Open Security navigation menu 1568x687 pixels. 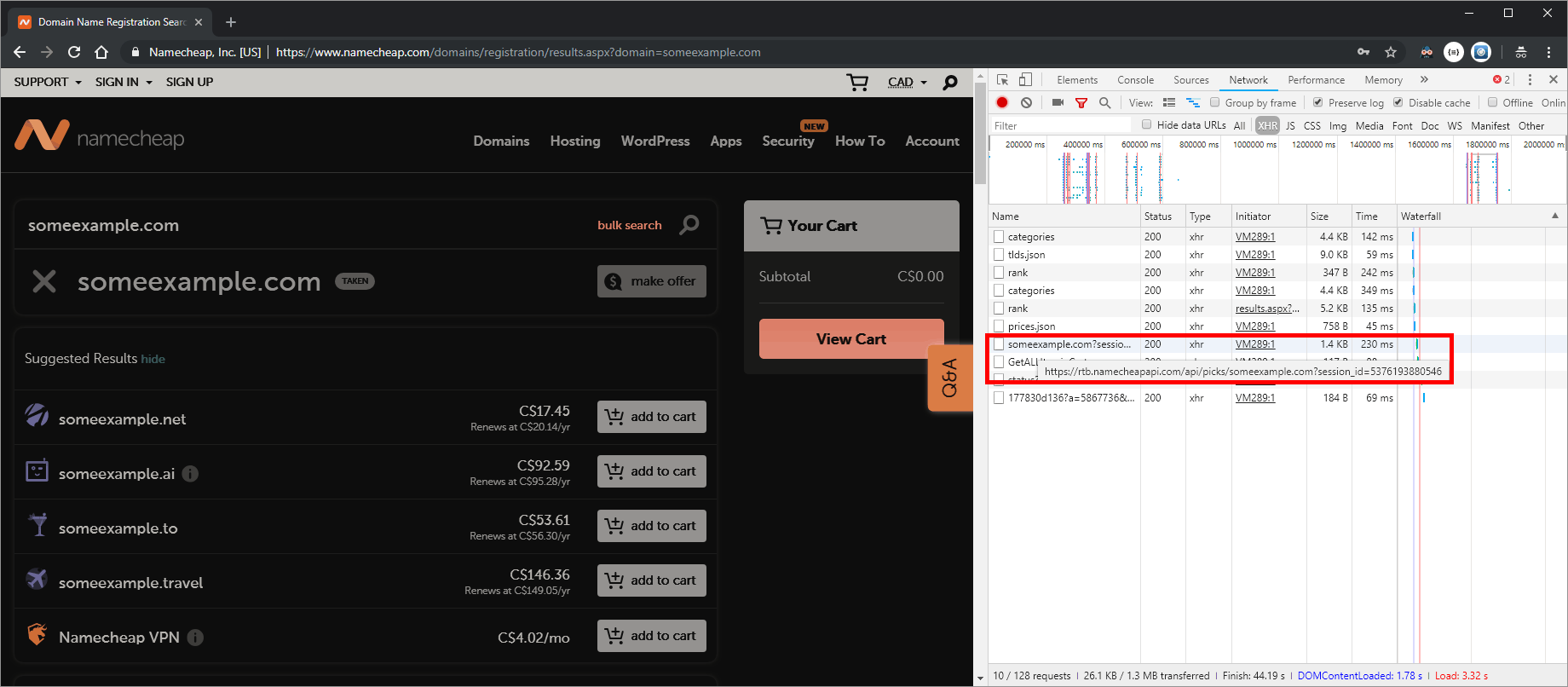(788, 141)
